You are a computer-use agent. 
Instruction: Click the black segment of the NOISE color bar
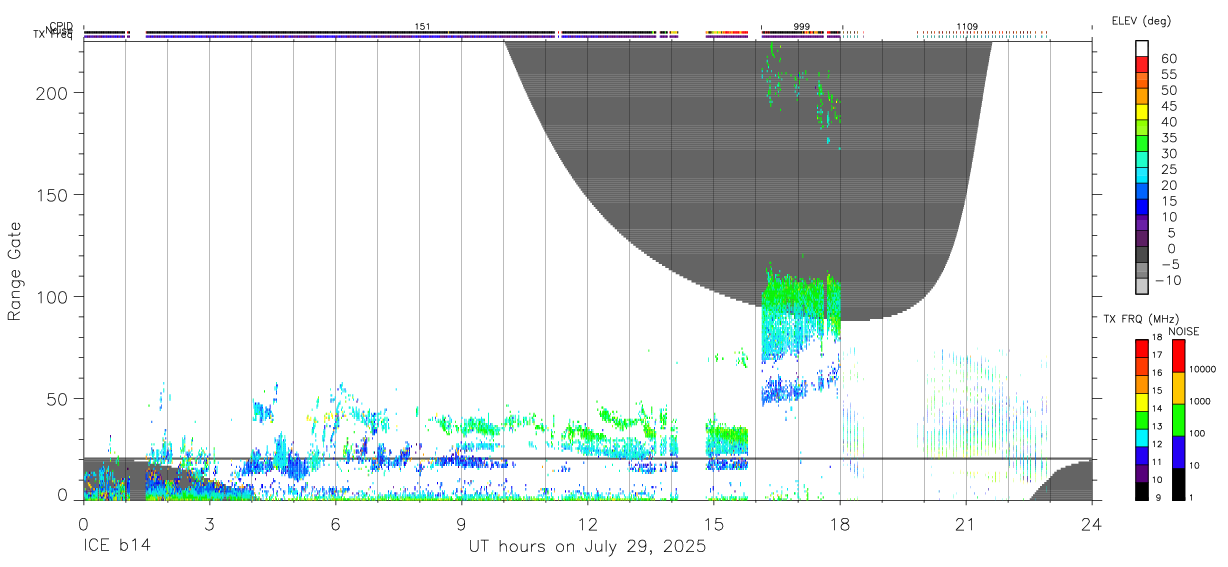tap(1177, 483)
